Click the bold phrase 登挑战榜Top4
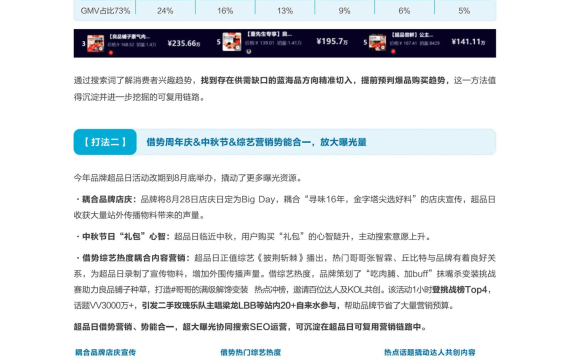This screenshot has width=570, height=360. click(459, 290)
